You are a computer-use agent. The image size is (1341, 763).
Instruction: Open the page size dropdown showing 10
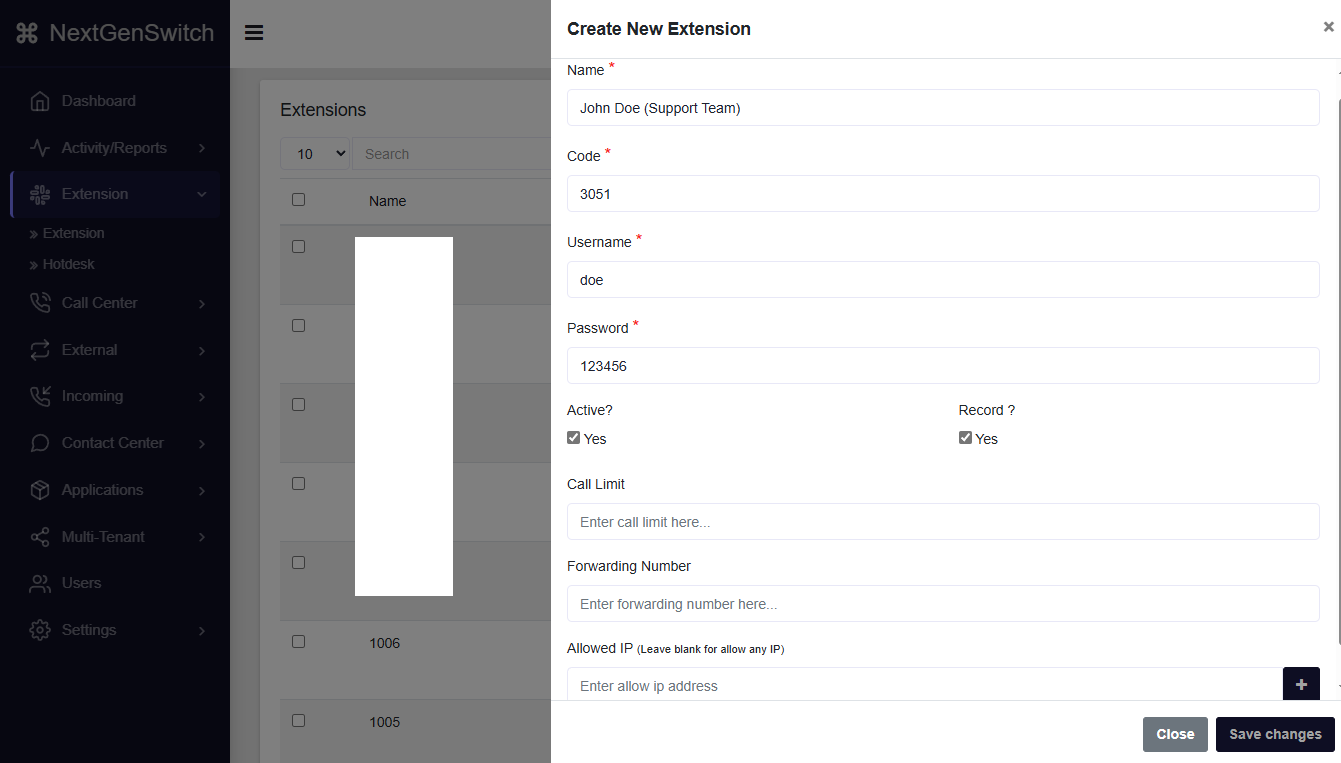[315, 153]
